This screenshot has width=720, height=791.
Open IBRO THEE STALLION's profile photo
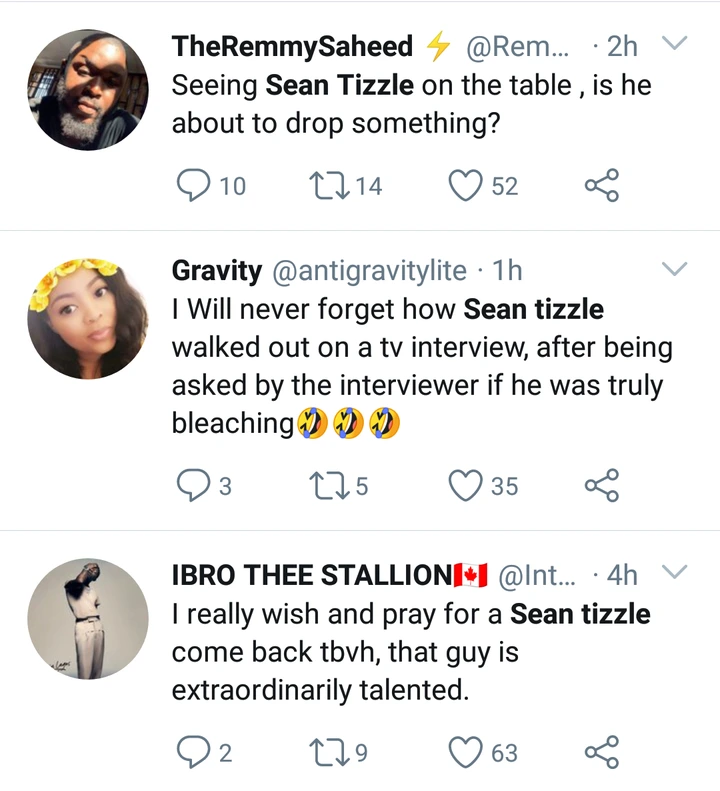pos(87,619)
